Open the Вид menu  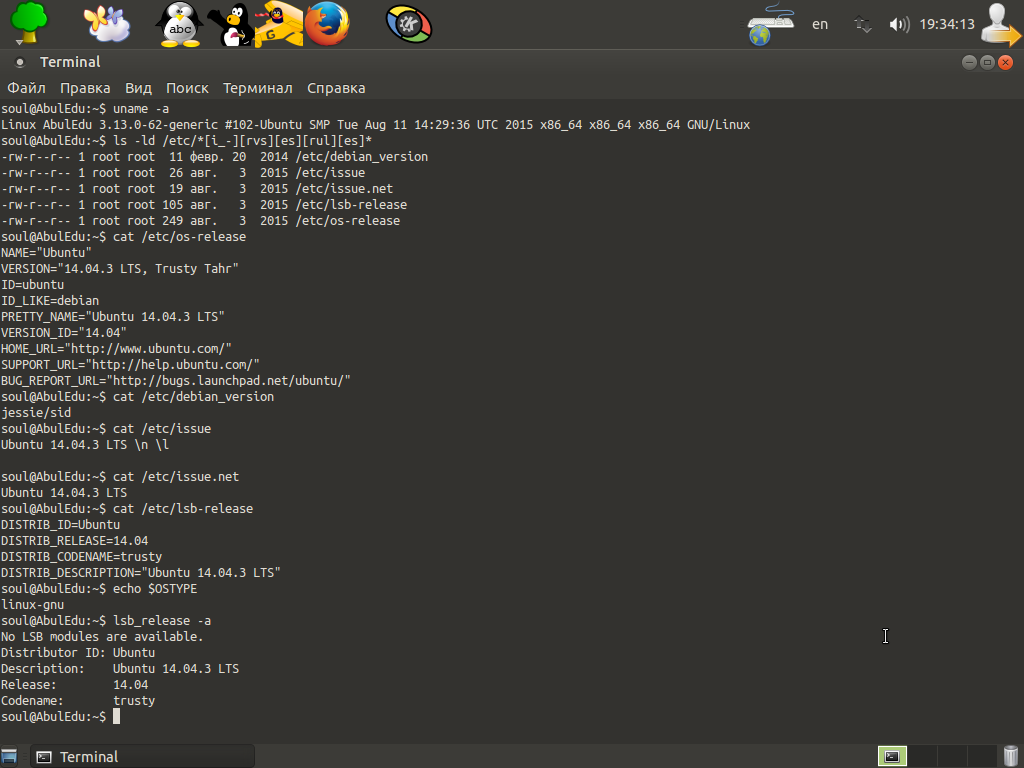[x=138, y=88]
